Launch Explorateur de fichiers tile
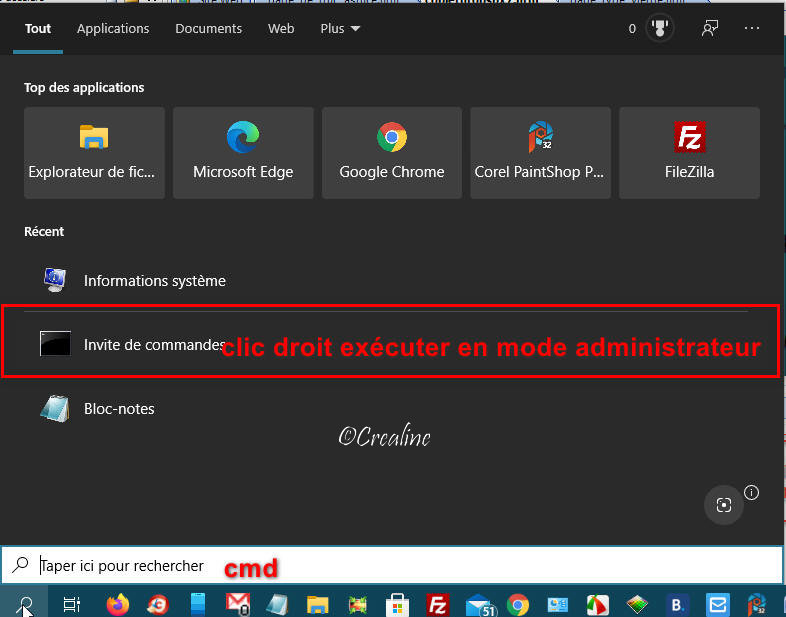The image size is (786, 617). (94, 152)
